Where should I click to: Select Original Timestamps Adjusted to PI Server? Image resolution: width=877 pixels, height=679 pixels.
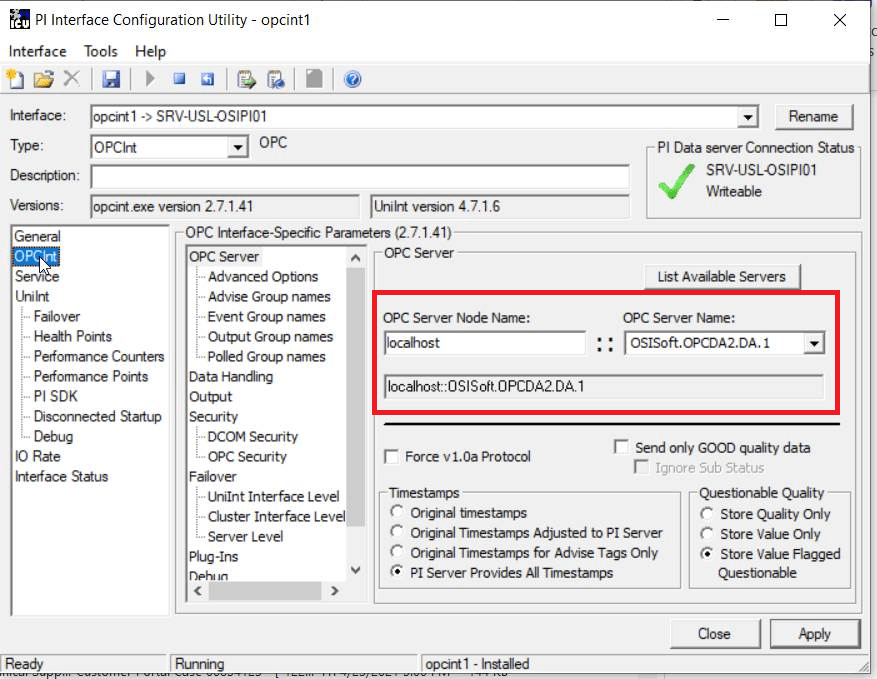click(x=397, y=531)
